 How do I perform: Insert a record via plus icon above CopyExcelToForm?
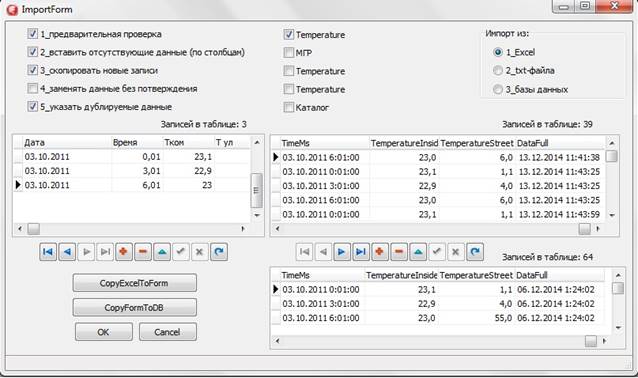click(x=124, y=252)
